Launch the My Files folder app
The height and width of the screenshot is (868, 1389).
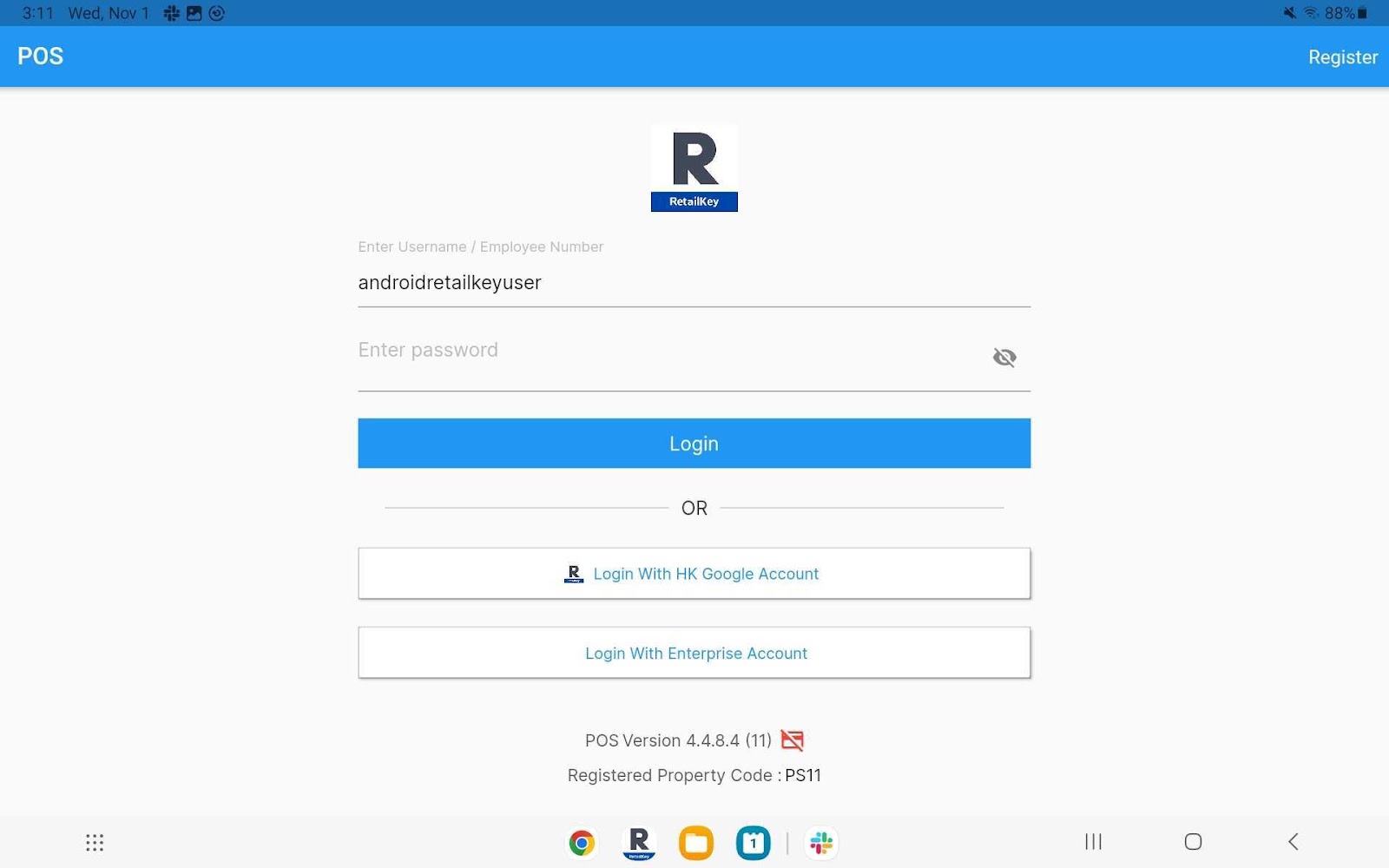pos(696,843)
